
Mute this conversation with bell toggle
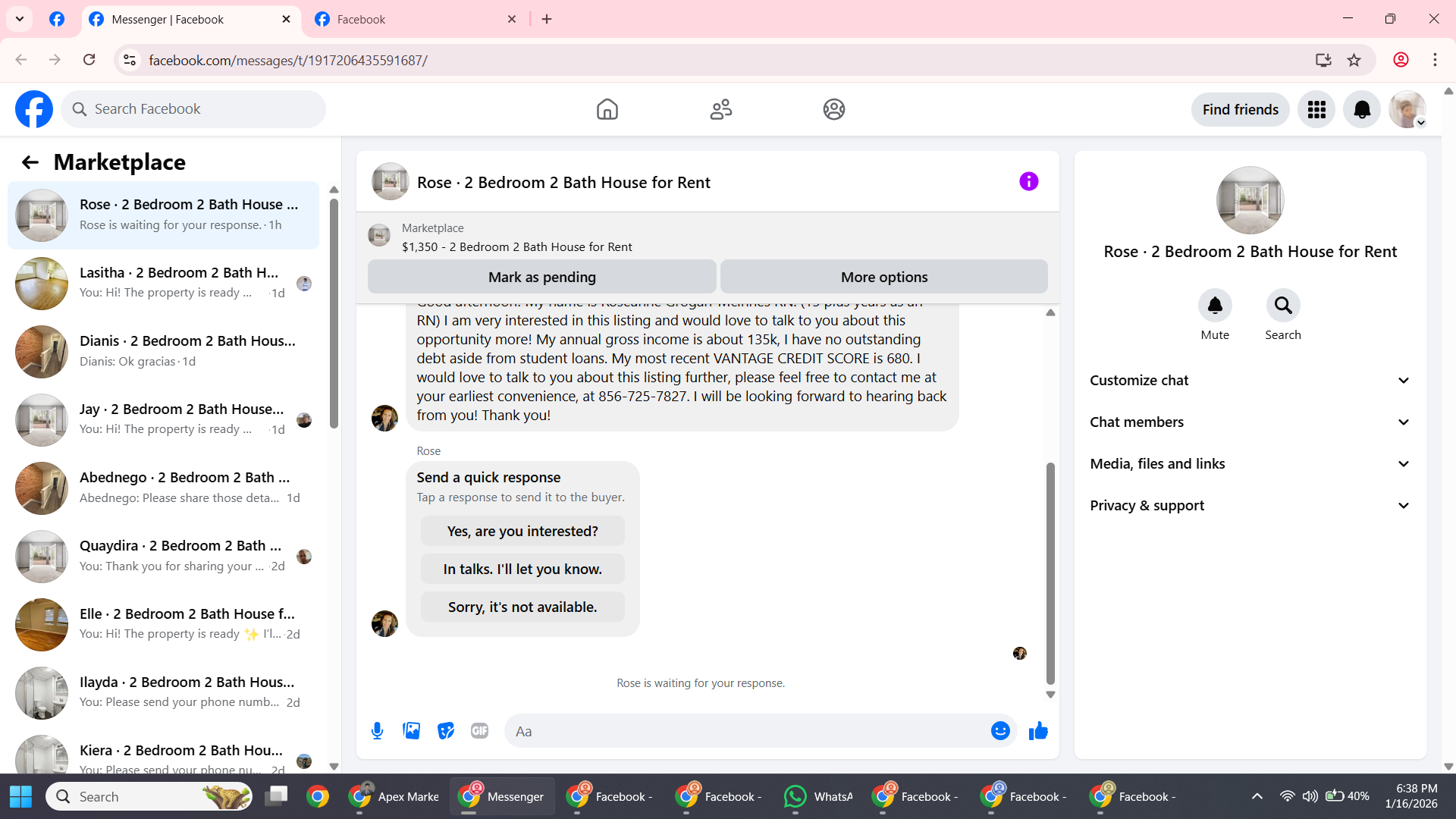[x=1215, y=306]
